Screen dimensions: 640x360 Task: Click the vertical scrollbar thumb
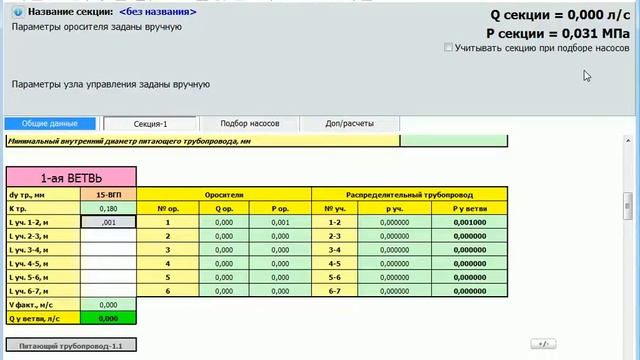click(x=628, y=206)
